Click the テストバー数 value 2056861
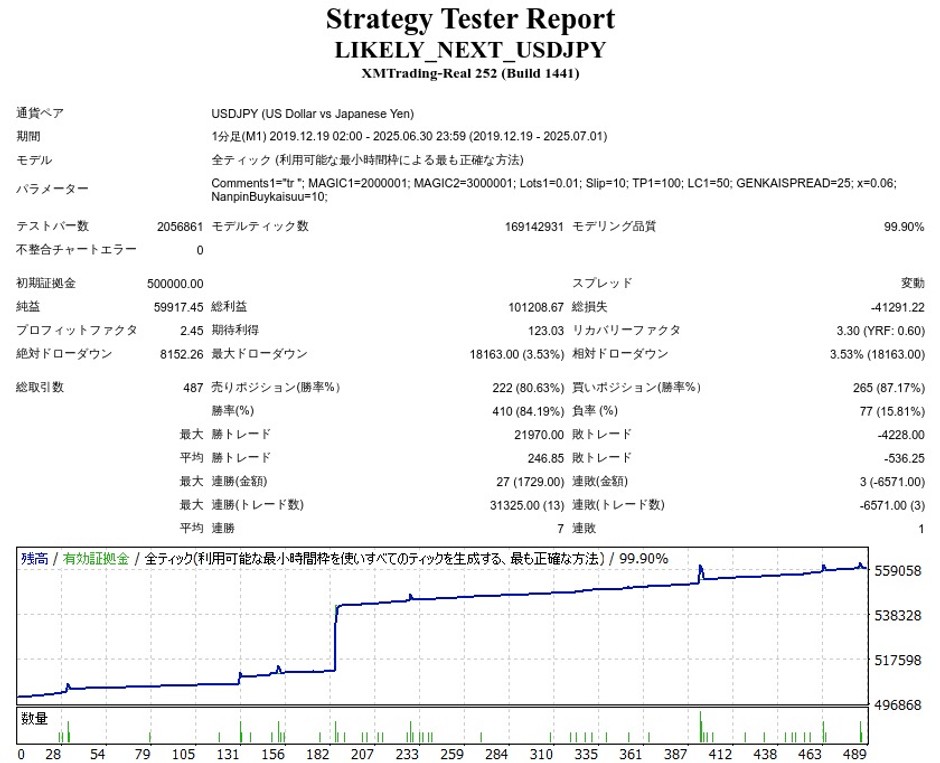Screen dimensions: 940x763 click(180, 227)
